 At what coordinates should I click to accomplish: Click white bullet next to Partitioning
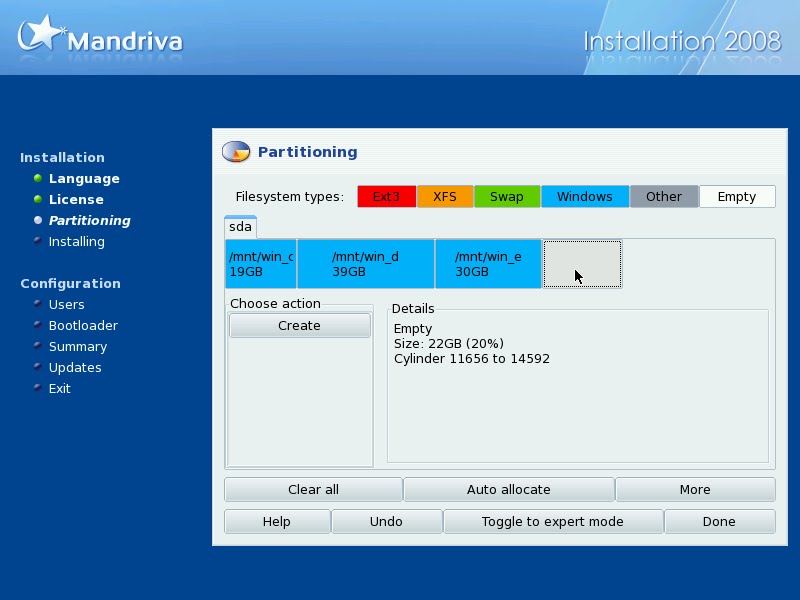coord(38,220)
